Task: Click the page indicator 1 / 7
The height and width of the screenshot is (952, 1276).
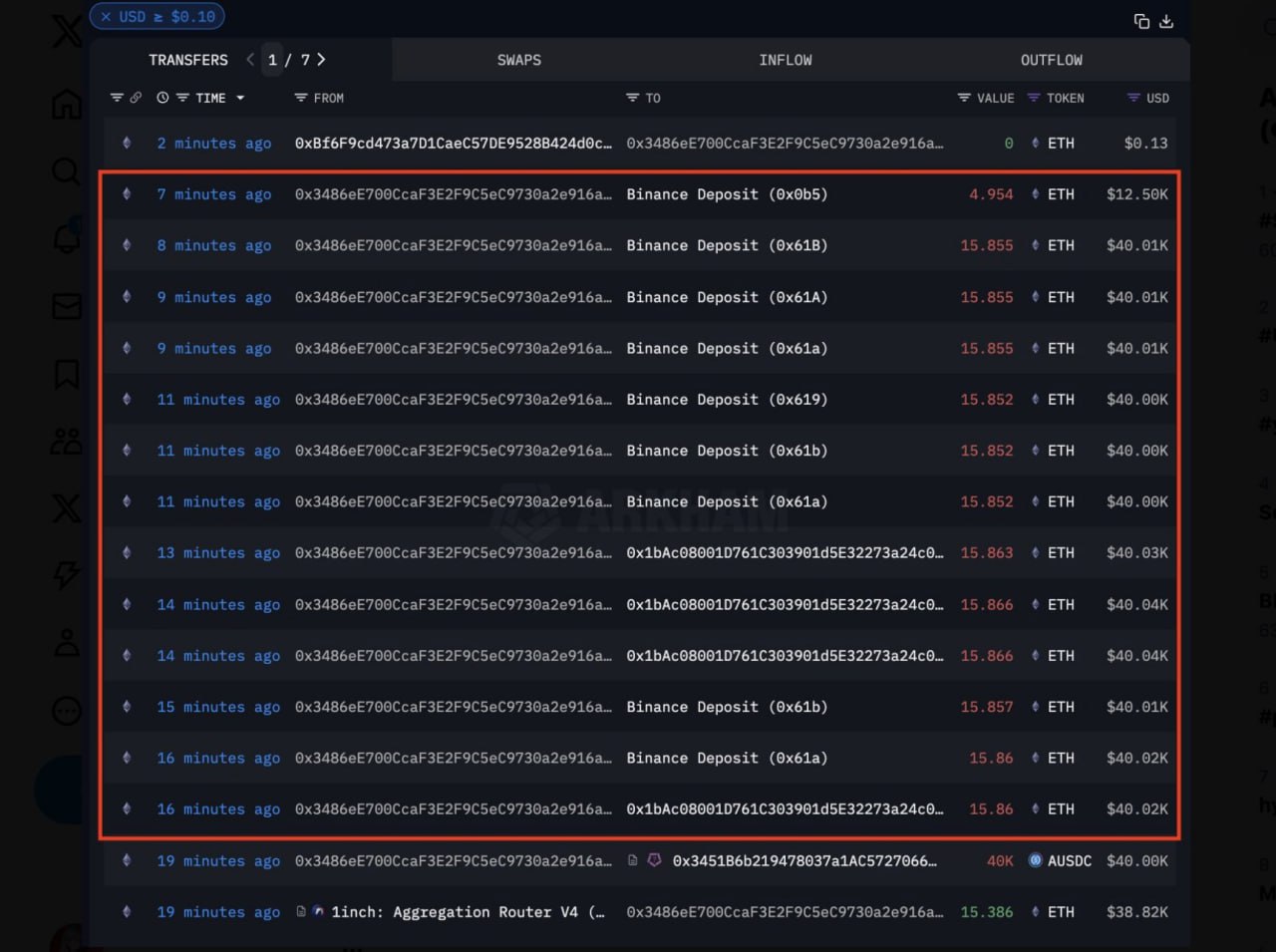Action: (x=289, y=60)
